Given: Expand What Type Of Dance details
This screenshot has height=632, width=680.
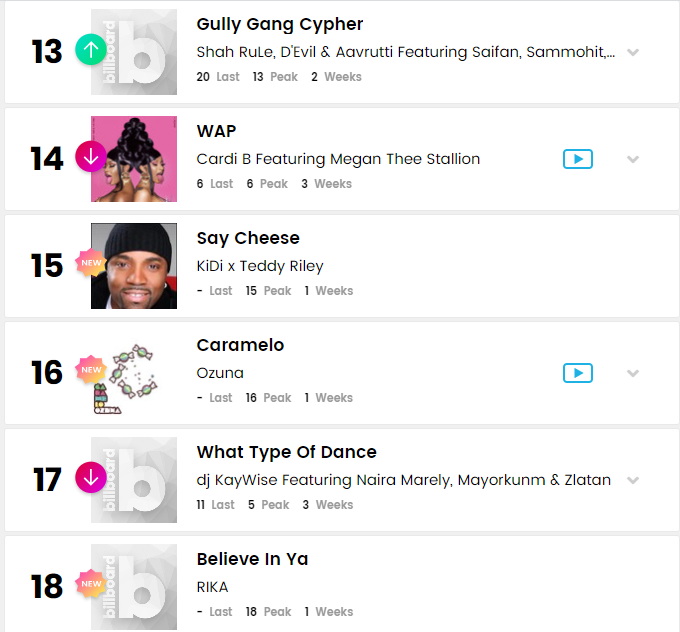Looking at the screenshot, I should click(x=633, y=480).
